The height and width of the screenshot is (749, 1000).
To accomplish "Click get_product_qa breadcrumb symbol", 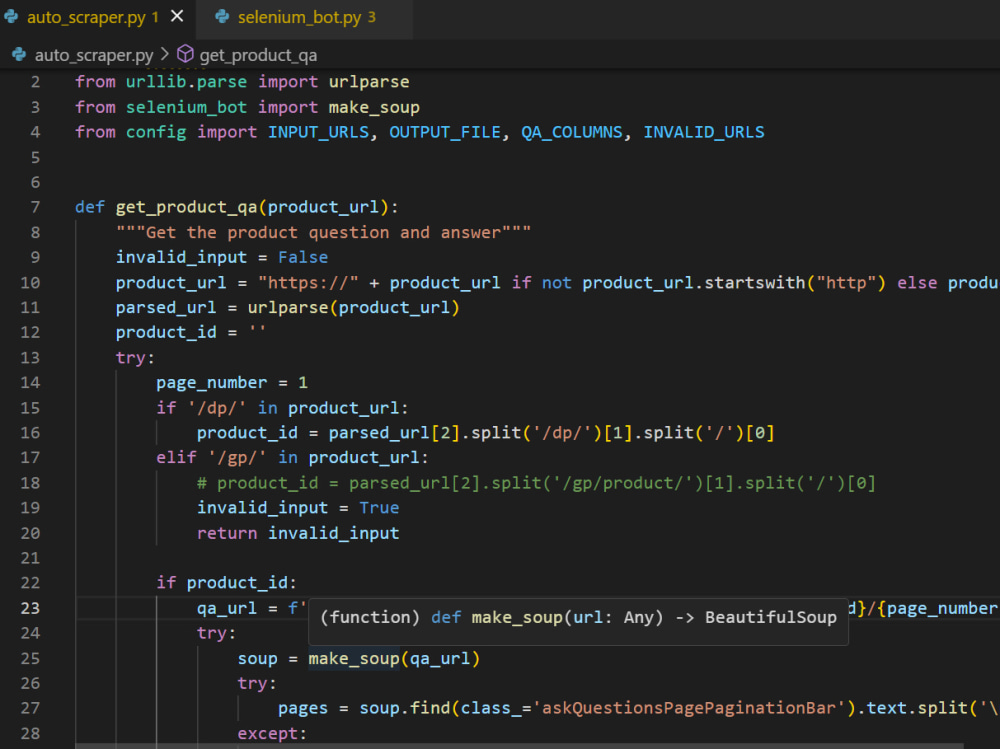I will pyautogui.click(x=258, y=56).
